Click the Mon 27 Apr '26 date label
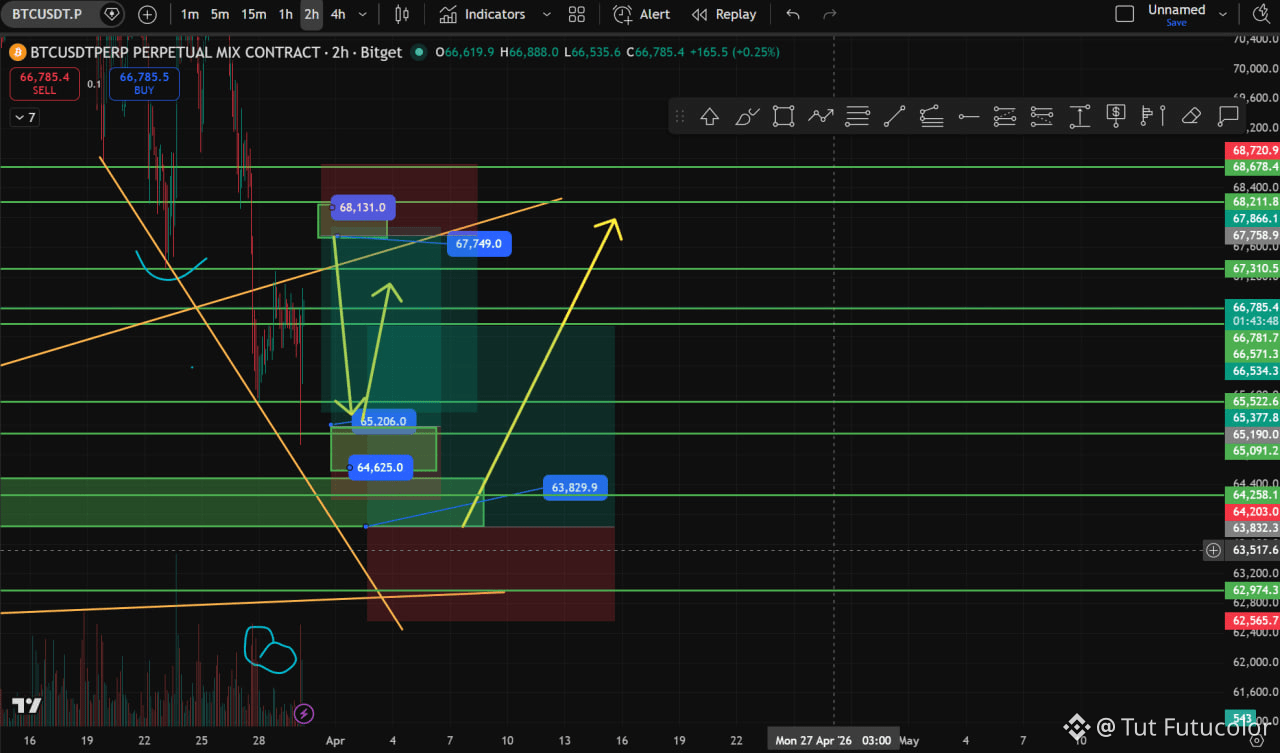The width and height of the screenshot is (1280, 753). point(834,741)
